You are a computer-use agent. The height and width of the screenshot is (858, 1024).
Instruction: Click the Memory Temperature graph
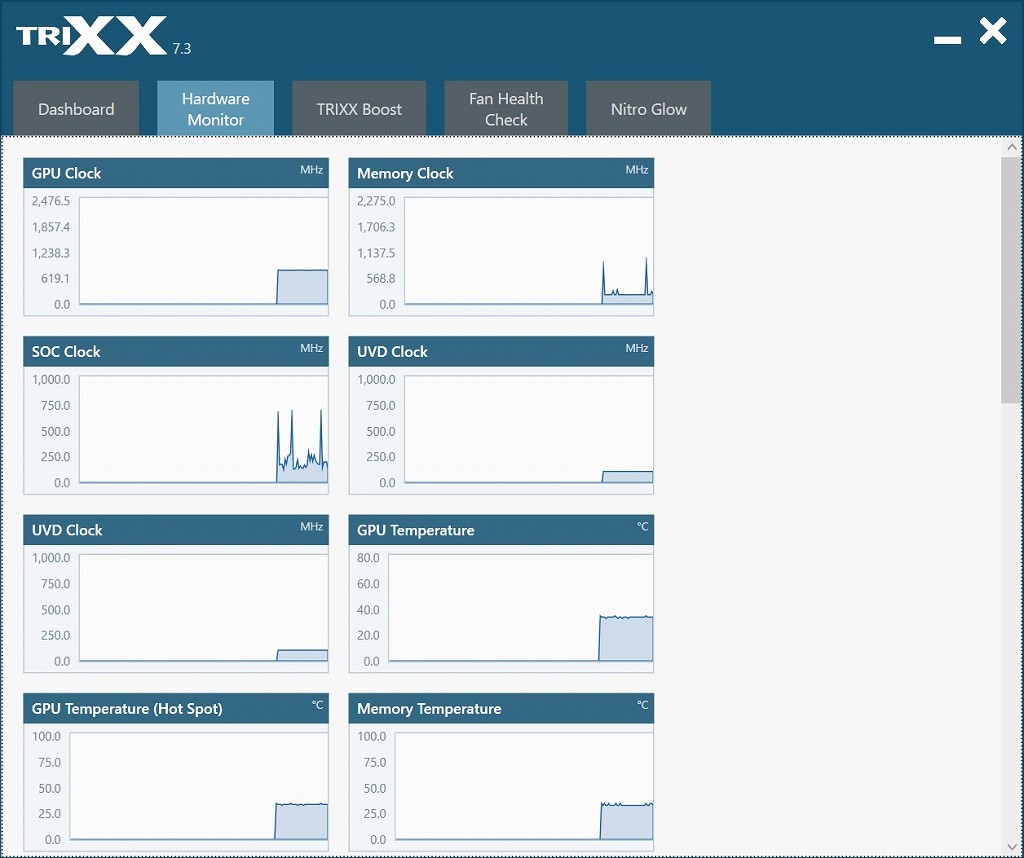pos(524,786)
